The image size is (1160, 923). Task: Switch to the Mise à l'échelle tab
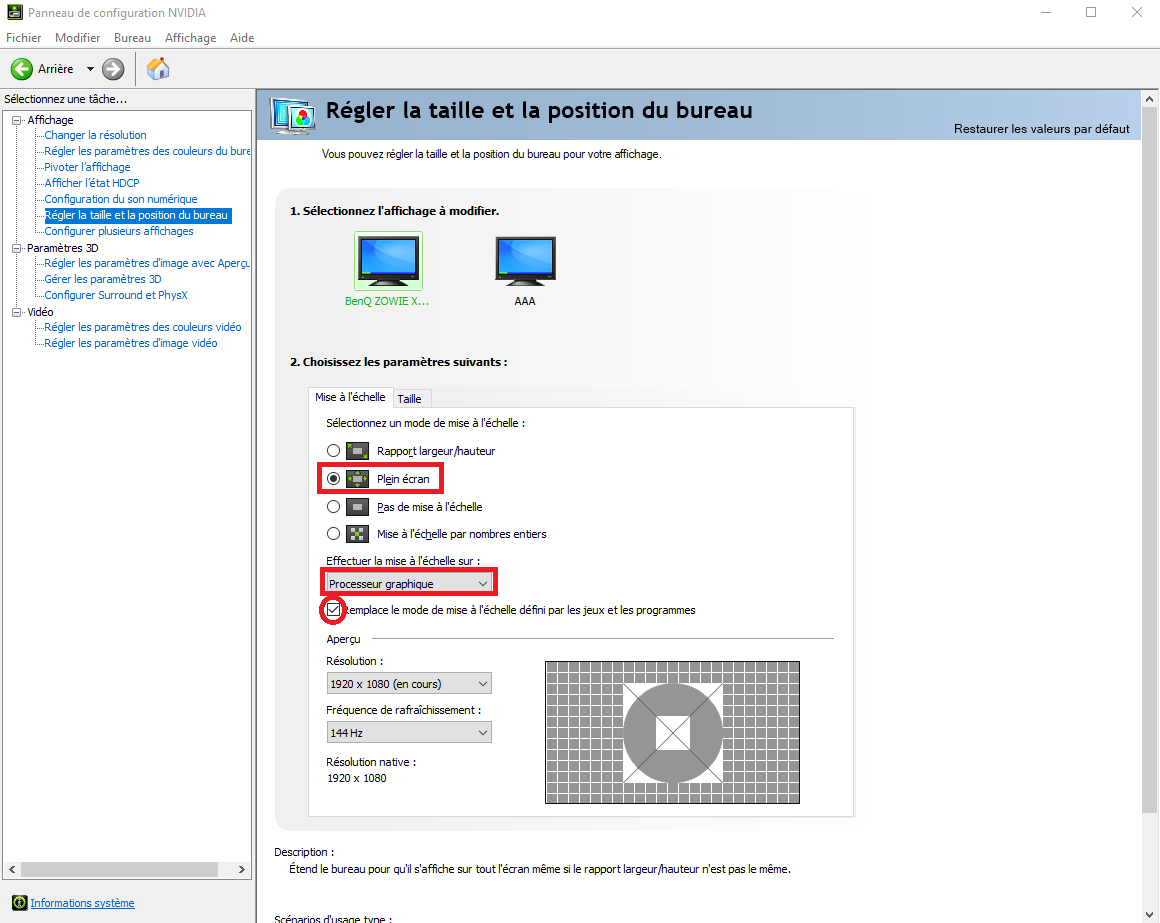tap(350, 397)
